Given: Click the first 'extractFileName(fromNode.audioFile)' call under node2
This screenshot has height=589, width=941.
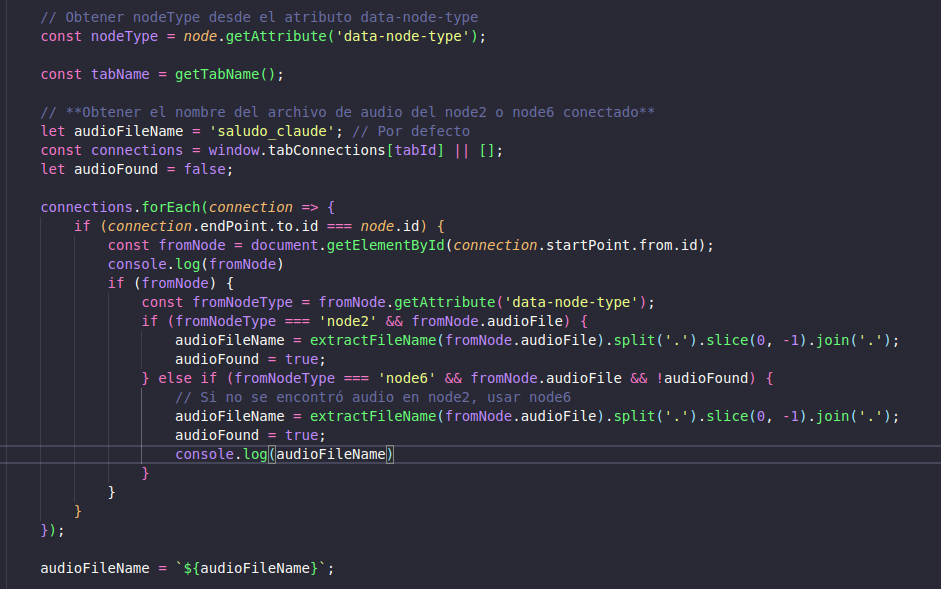Looking at the screenshot, I should (x=457, y=340).
